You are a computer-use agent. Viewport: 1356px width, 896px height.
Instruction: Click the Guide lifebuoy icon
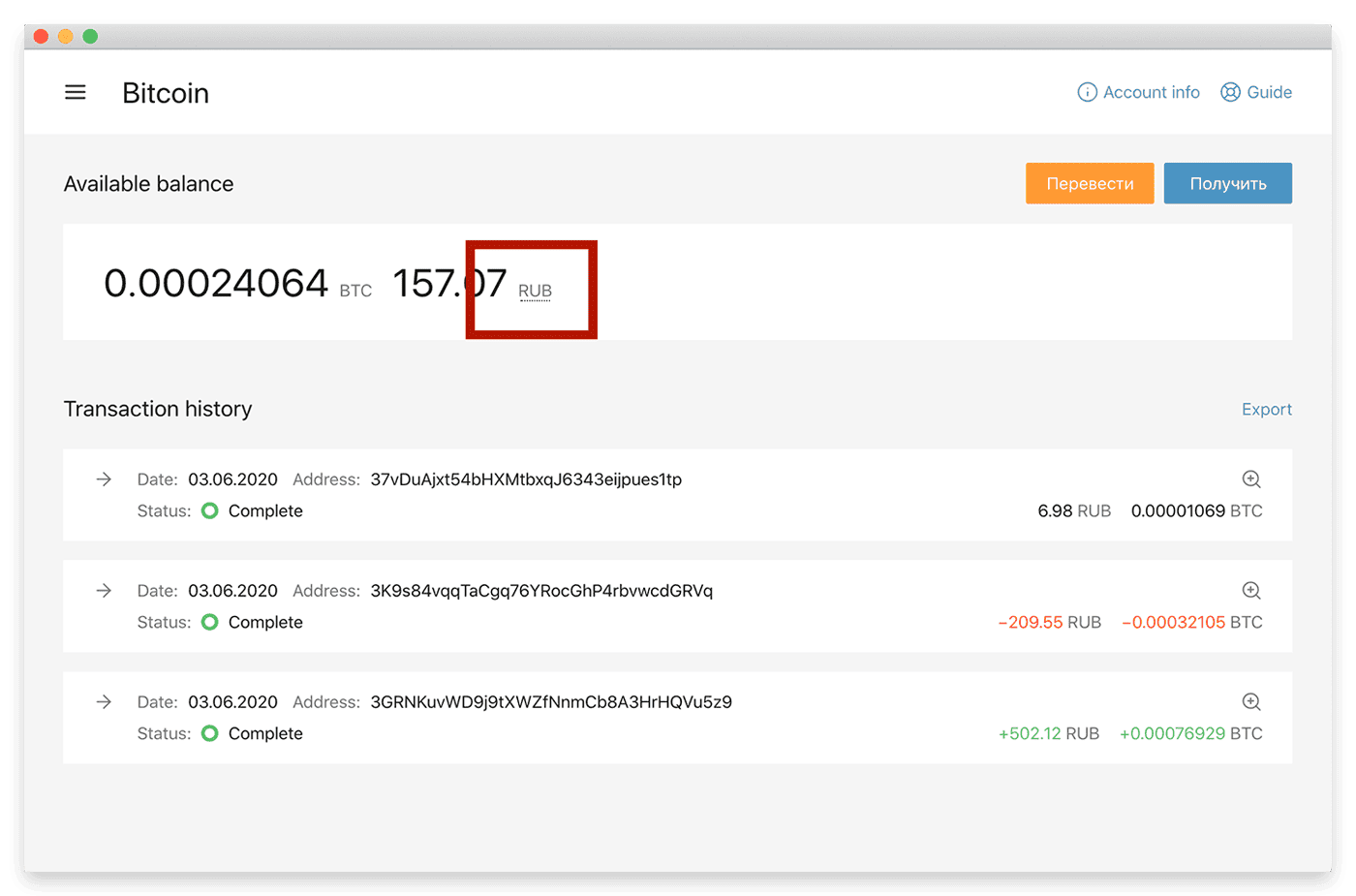tap(1230, 92)
